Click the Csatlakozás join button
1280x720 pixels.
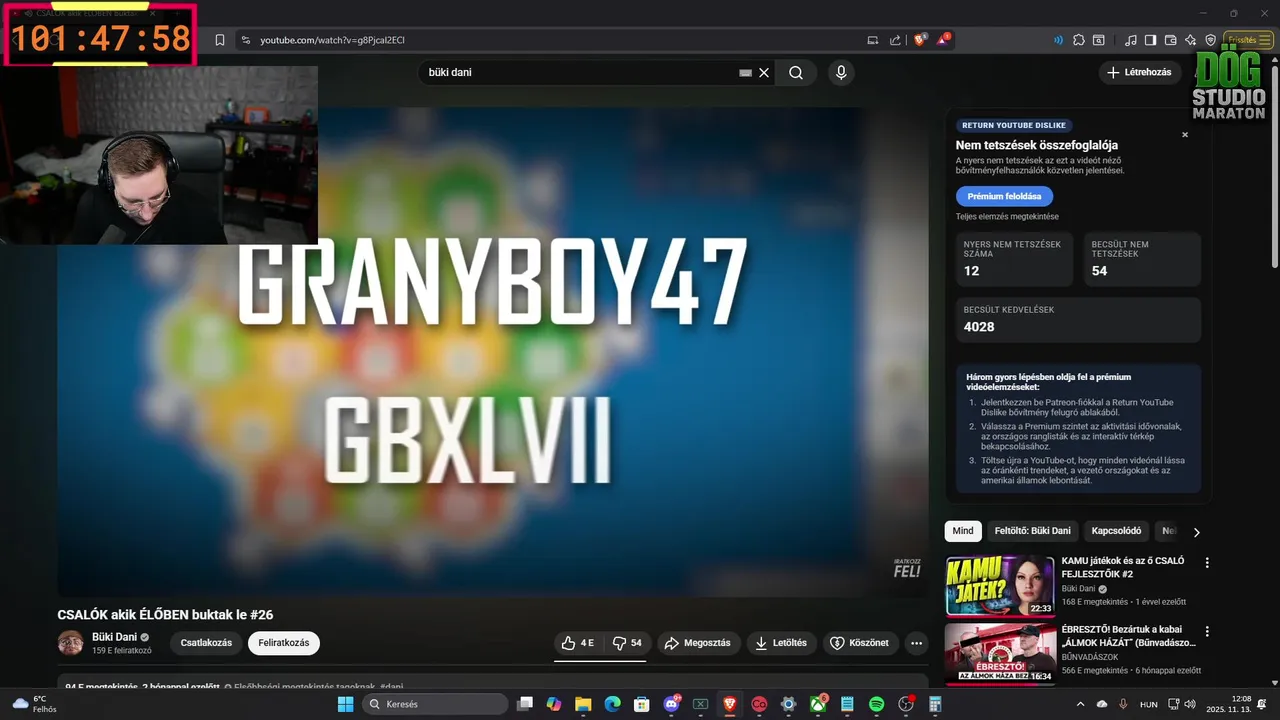206,643
